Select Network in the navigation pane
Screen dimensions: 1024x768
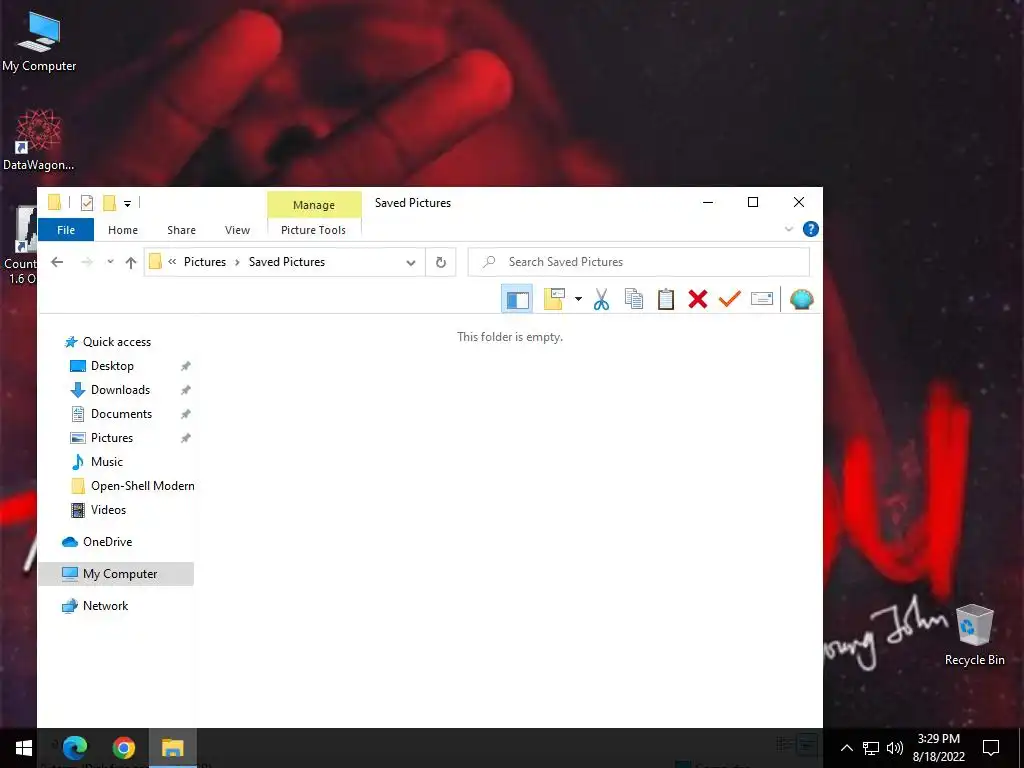[105, 606]
